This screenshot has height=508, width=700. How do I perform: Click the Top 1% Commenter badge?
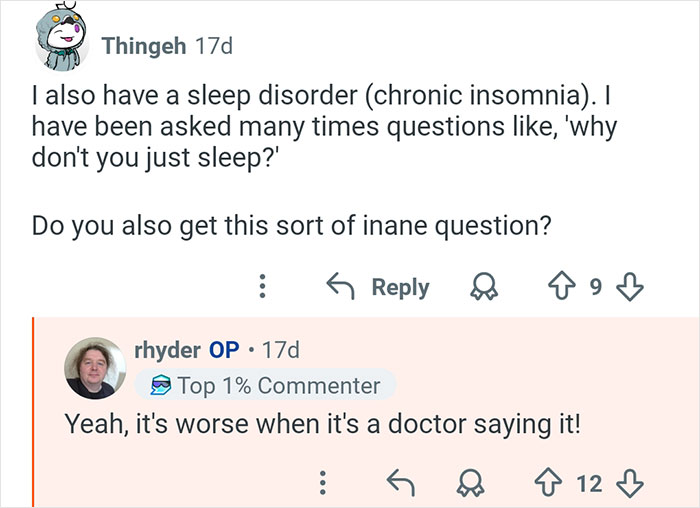[264, 385]
